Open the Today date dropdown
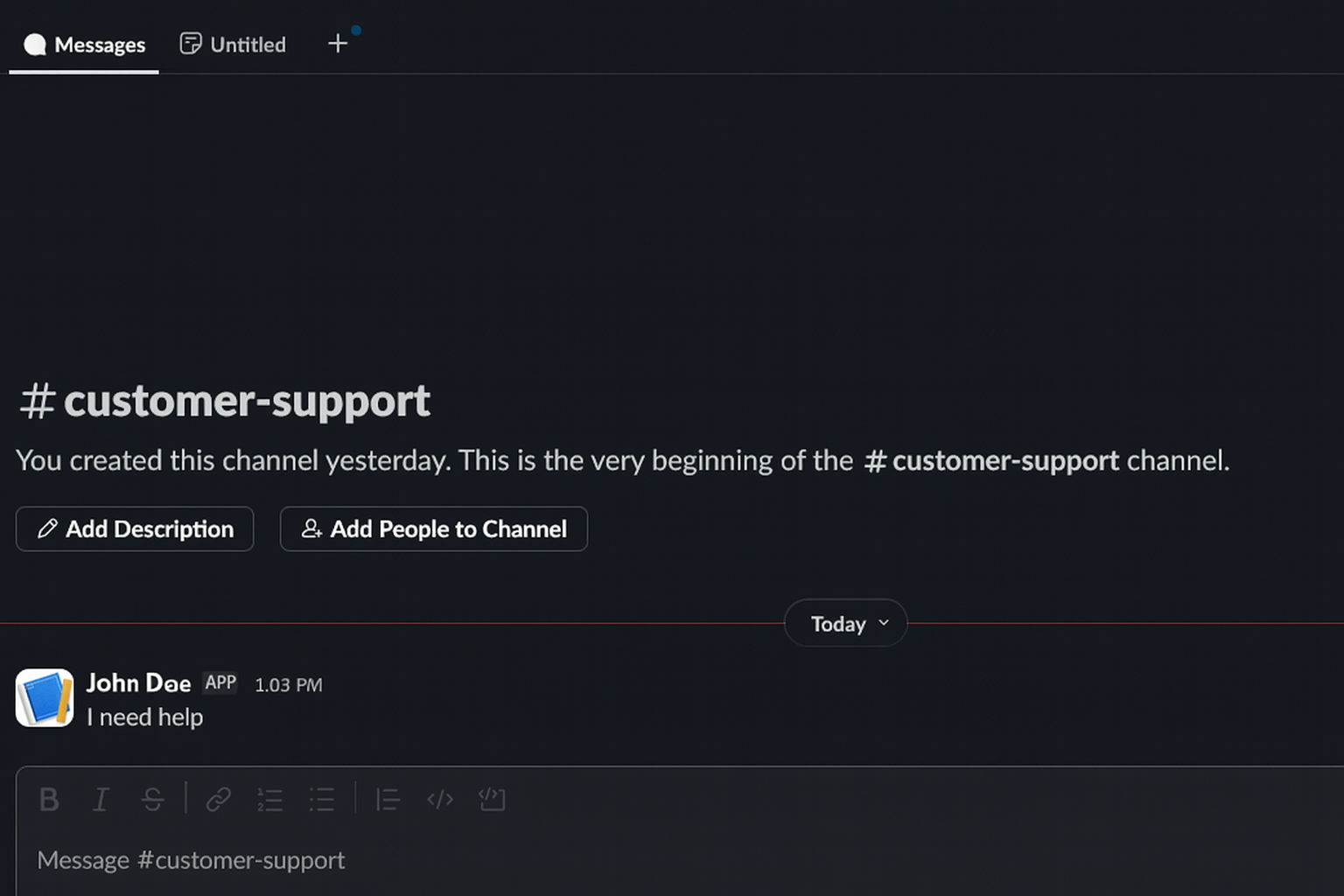1344x896 pixels. [x=845, y=623]
